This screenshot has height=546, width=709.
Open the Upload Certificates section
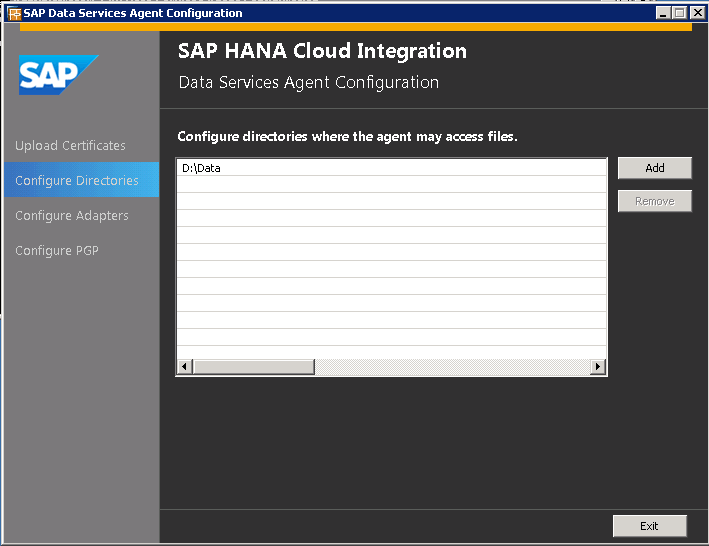click(71, 146)
